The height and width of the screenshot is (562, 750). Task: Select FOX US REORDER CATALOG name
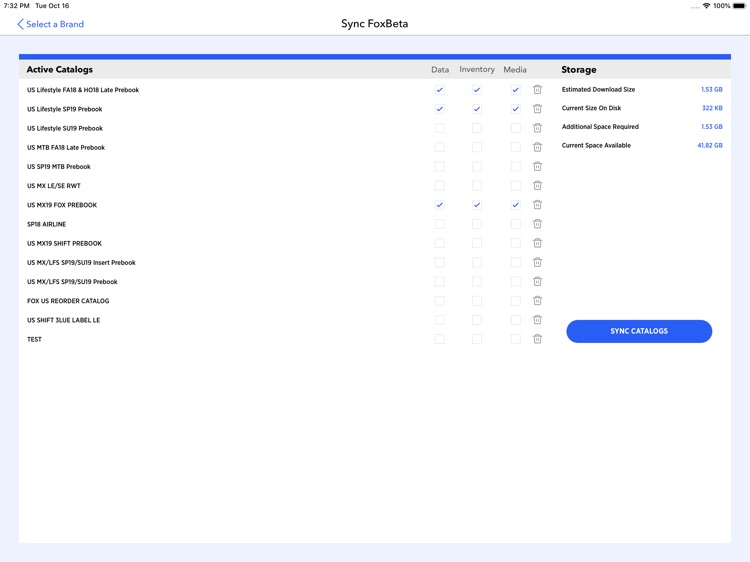tap(68, 301)
